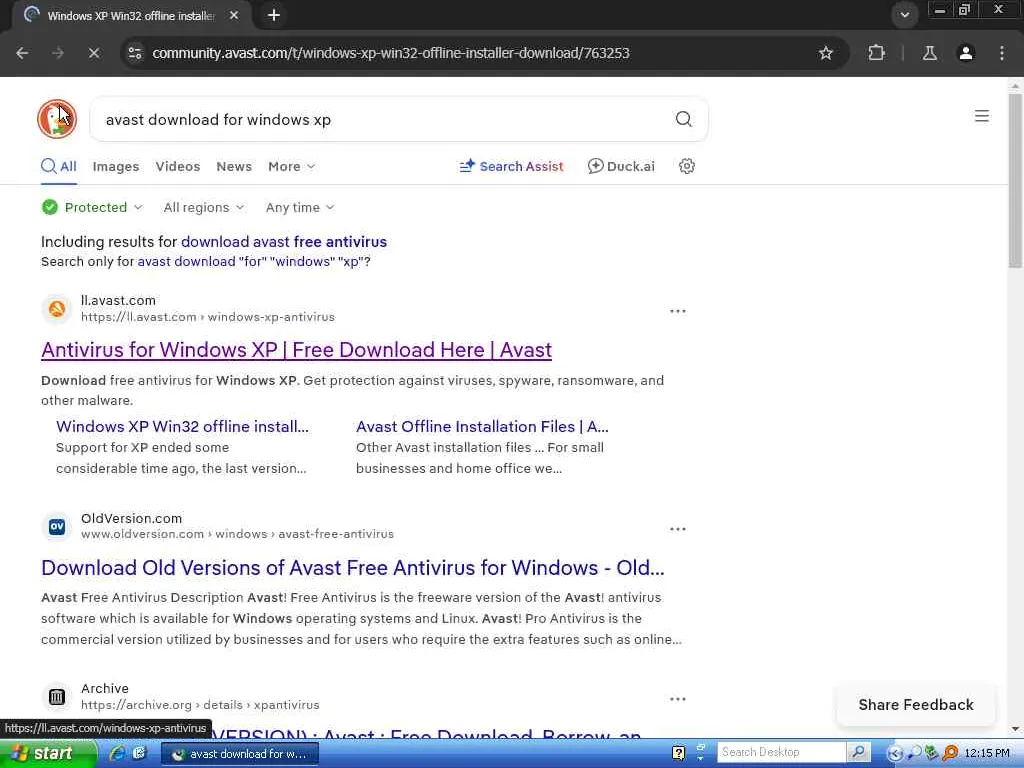1024x768 pixels.
Task: Open 'Windows XP Win32 offline install' sublink
Action: [x=182, y=426]
